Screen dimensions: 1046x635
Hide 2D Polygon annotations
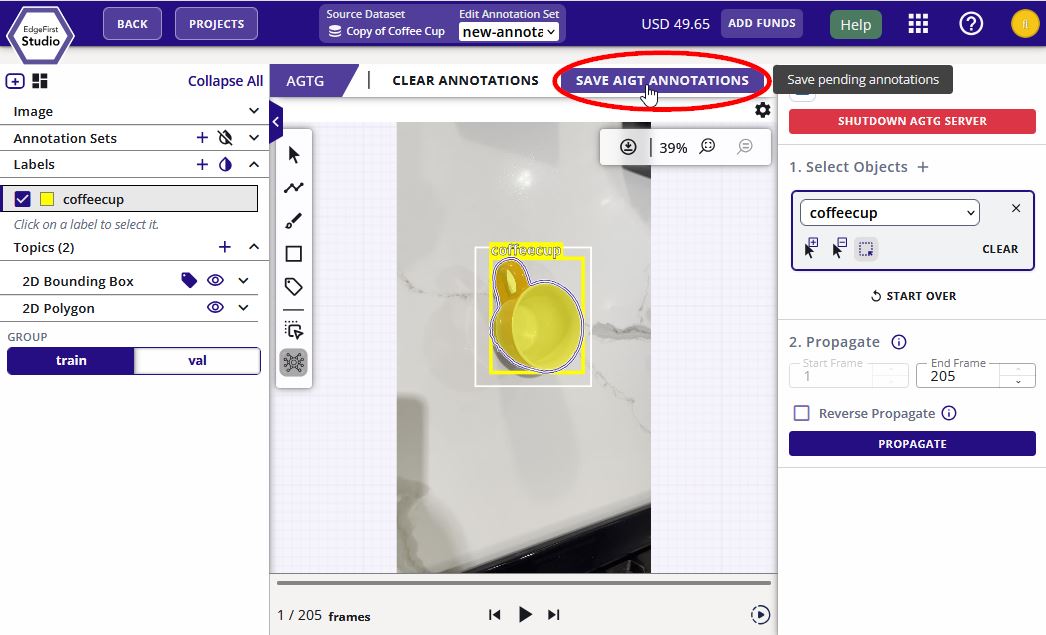click(215, 307)
